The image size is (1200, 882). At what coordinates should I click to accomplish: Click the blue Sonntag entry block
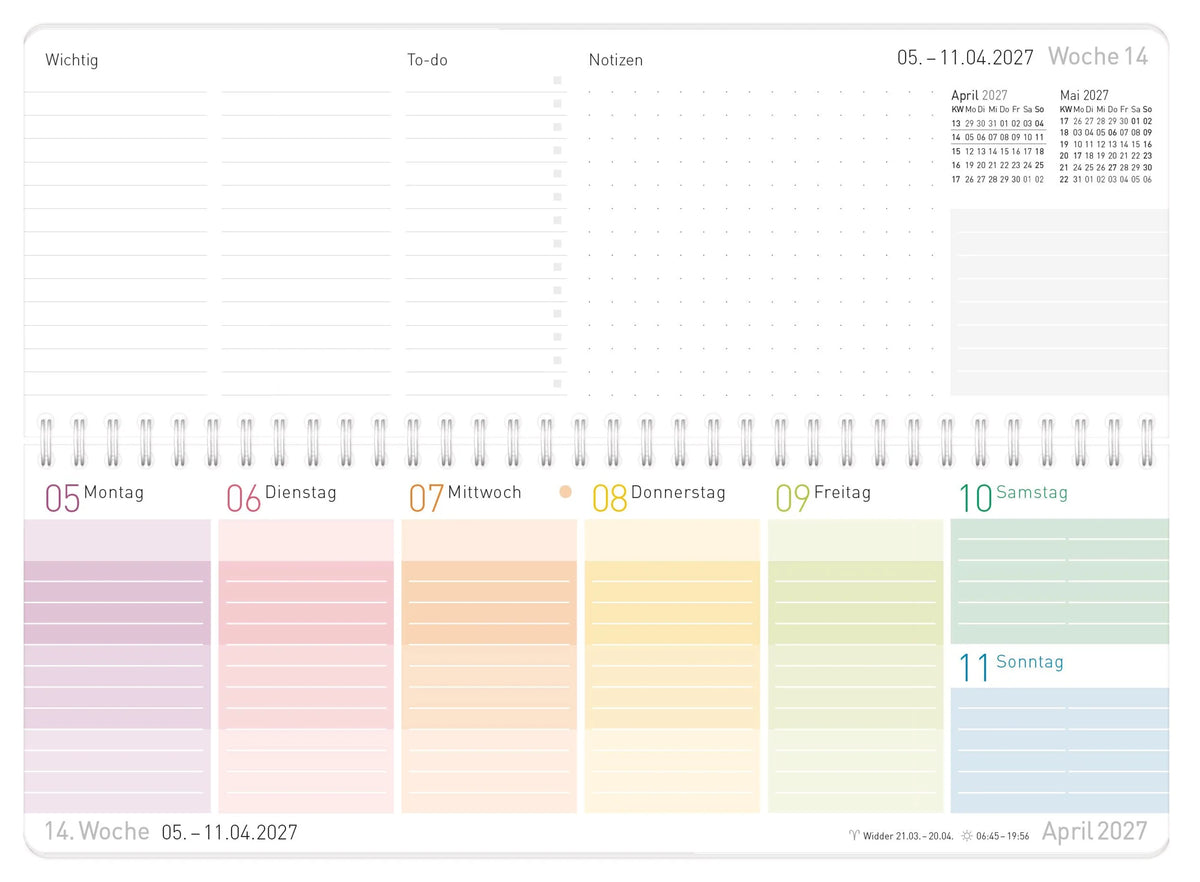coord(1059,750)
